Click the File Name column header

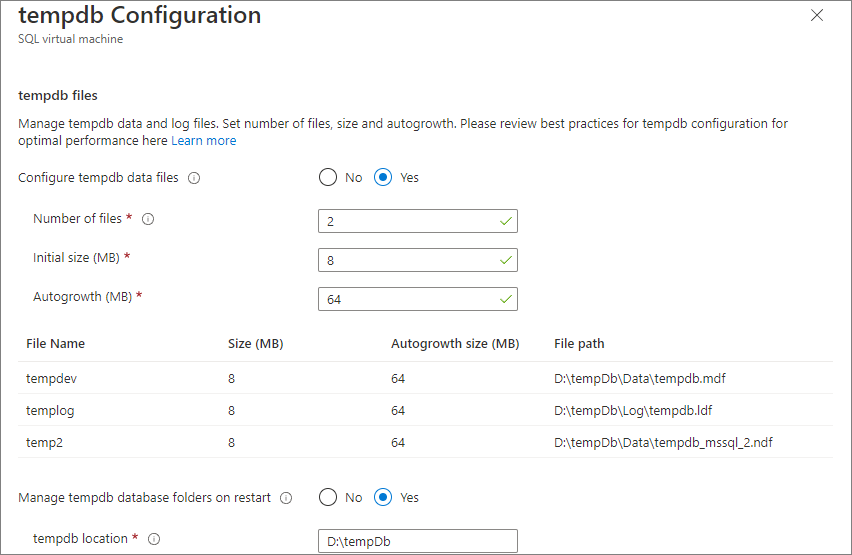[56, 344]
